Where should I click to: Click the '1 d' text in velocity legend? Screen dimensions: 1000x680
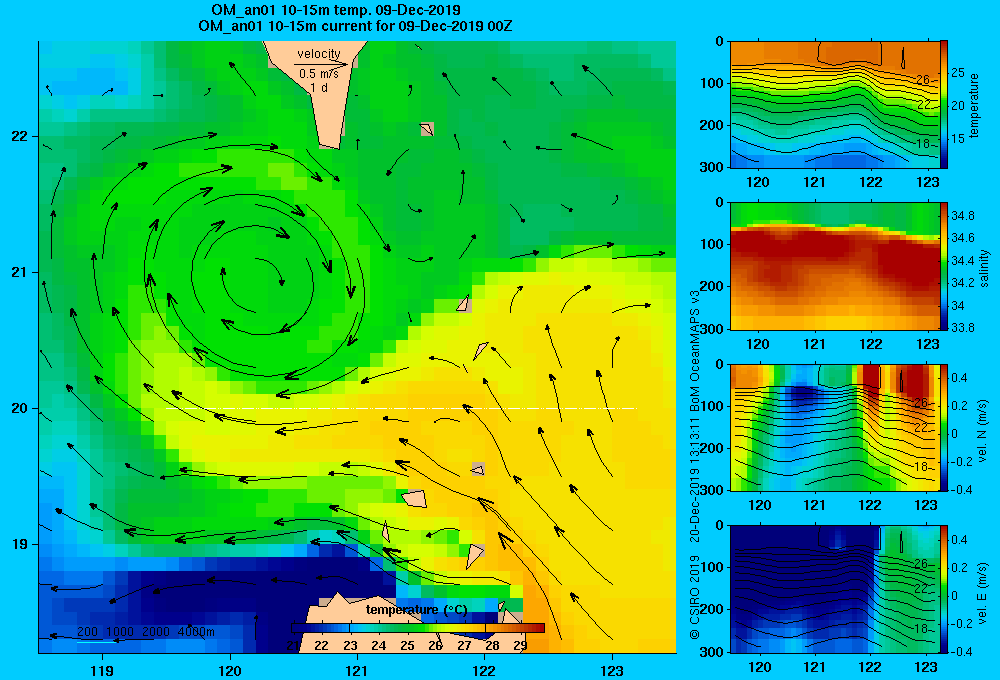tap(319, 88)
